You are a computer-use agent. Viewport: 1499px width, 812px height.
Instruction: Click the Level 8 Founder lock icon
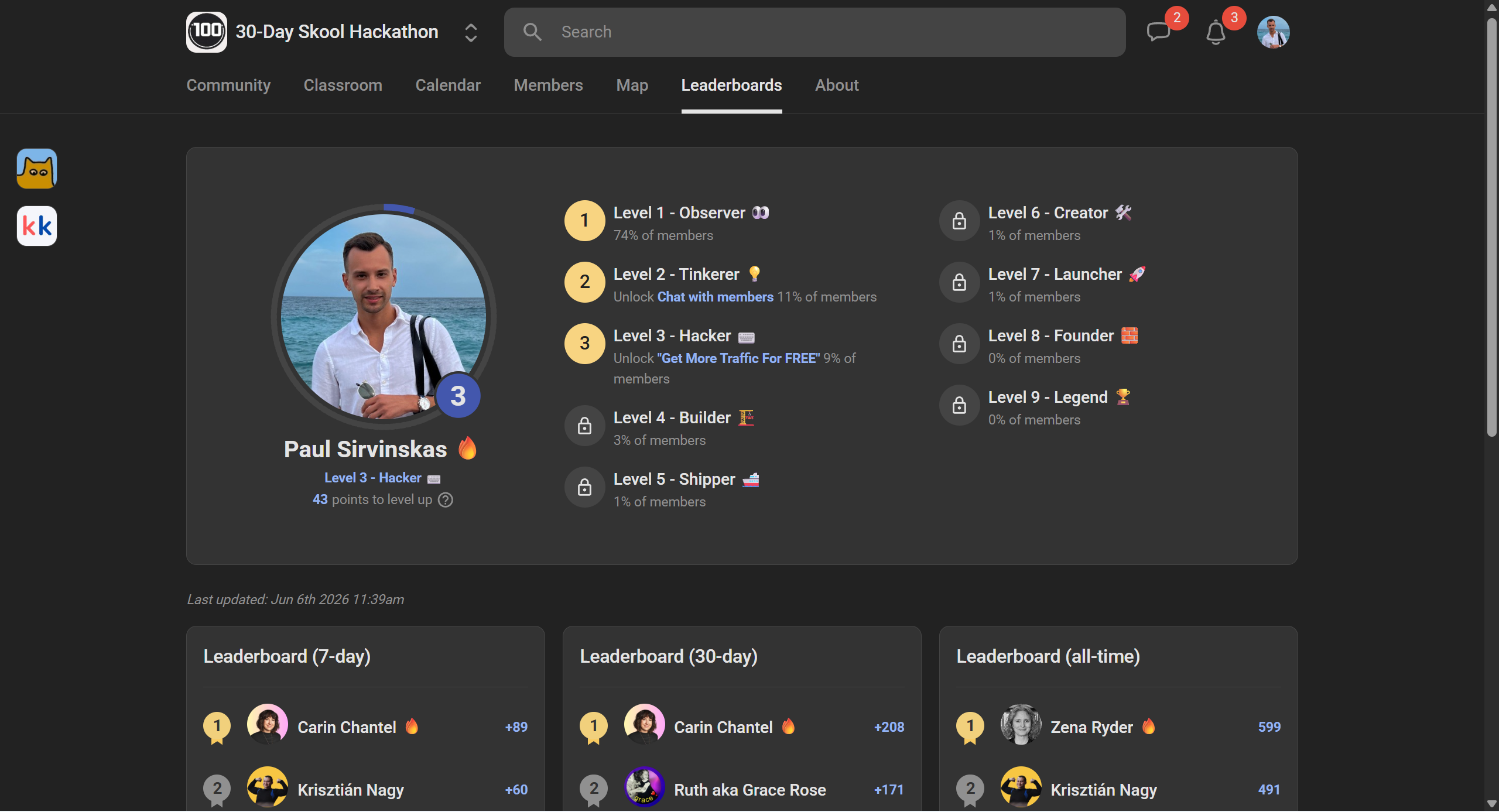[959, 344]
